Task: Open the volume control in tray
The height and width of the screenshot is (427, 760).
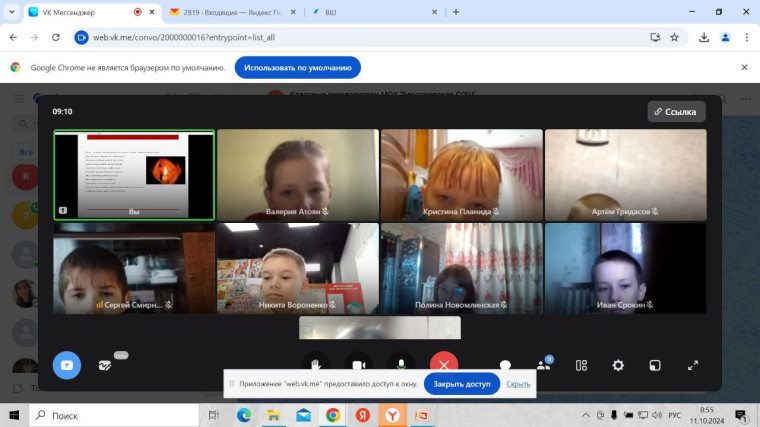Action: (657, 415)
